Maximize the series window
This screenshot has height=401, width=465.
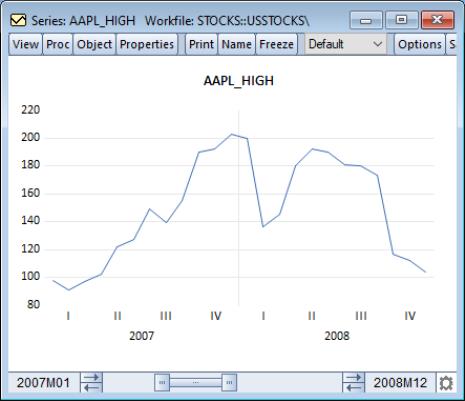pyautogui.click(x=401, y=20)
